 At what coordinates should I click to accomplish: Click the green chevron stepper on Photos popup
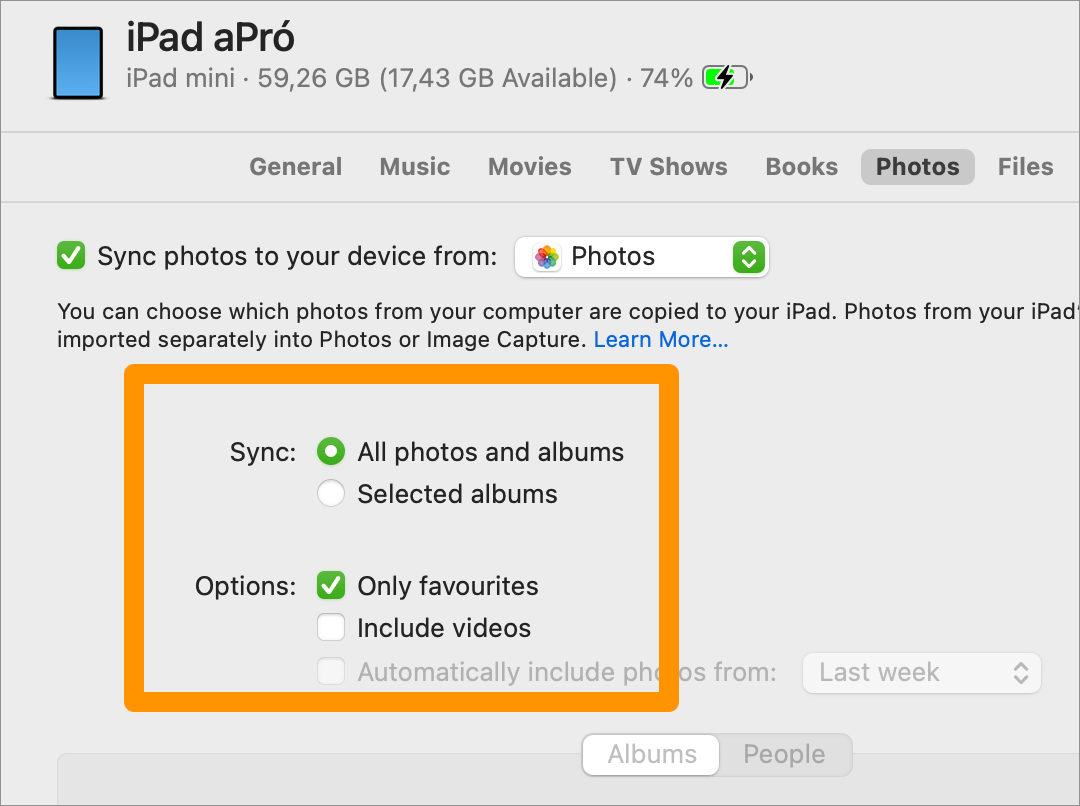(x=749, y=257)
